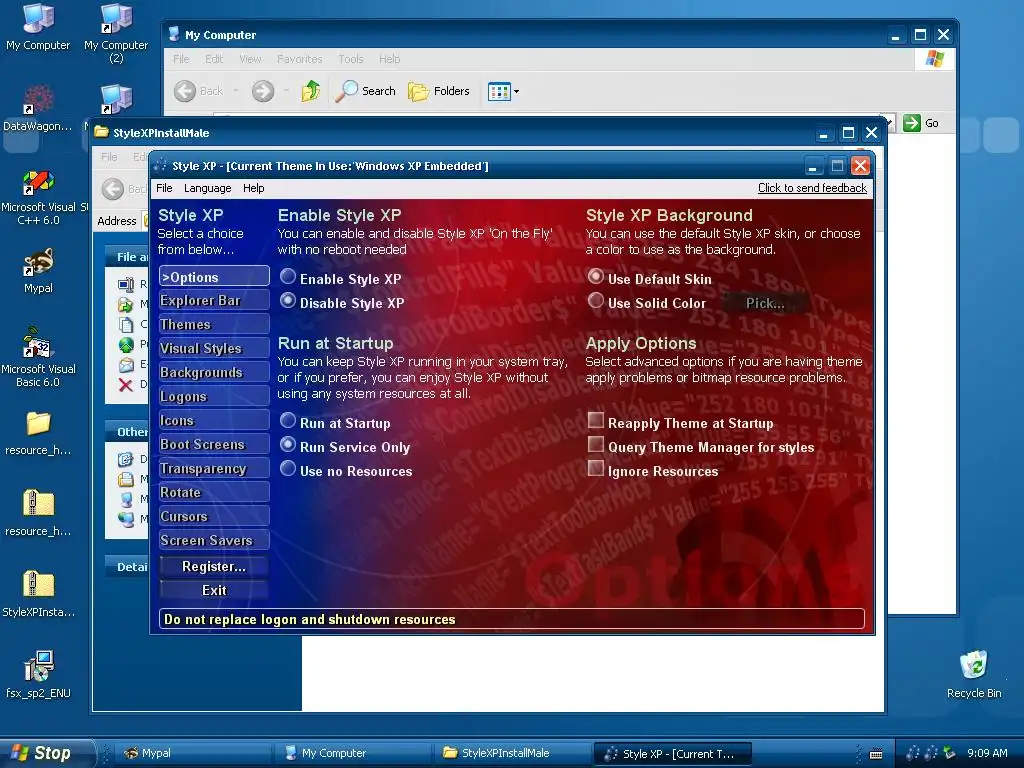Select Run Service Only radio button
1024x768 pixels.
[288, 445]
